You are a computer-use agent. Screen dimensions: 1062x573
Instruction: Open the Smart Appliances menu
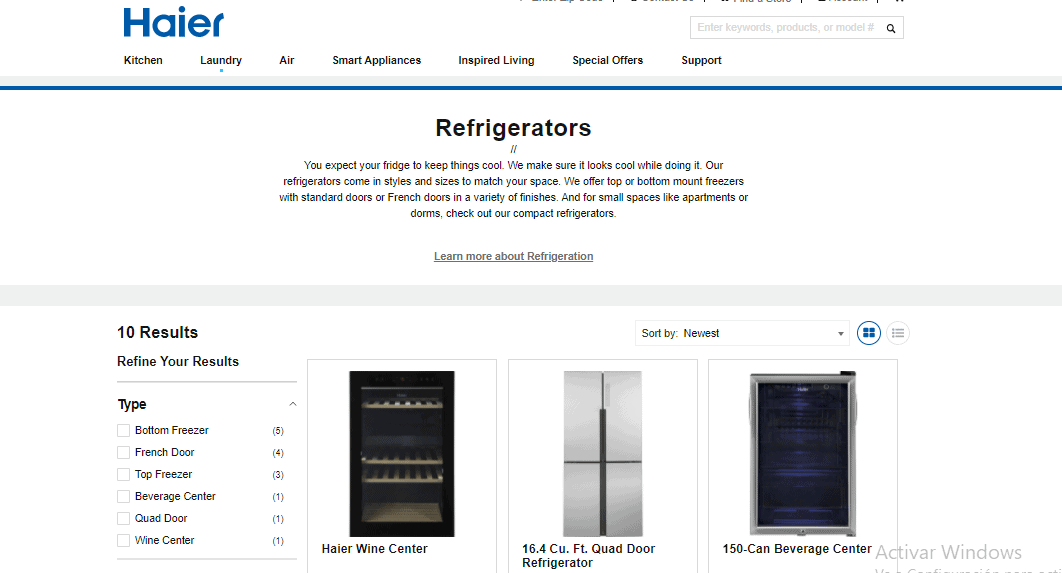point(377,60)
